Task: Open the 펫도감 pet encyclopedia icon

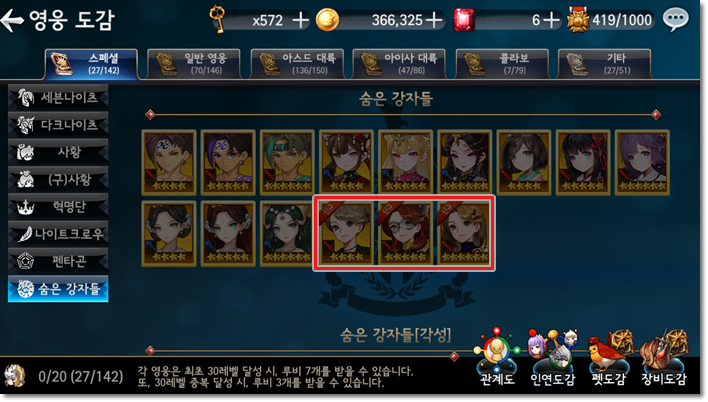Action: pos(608,358)
